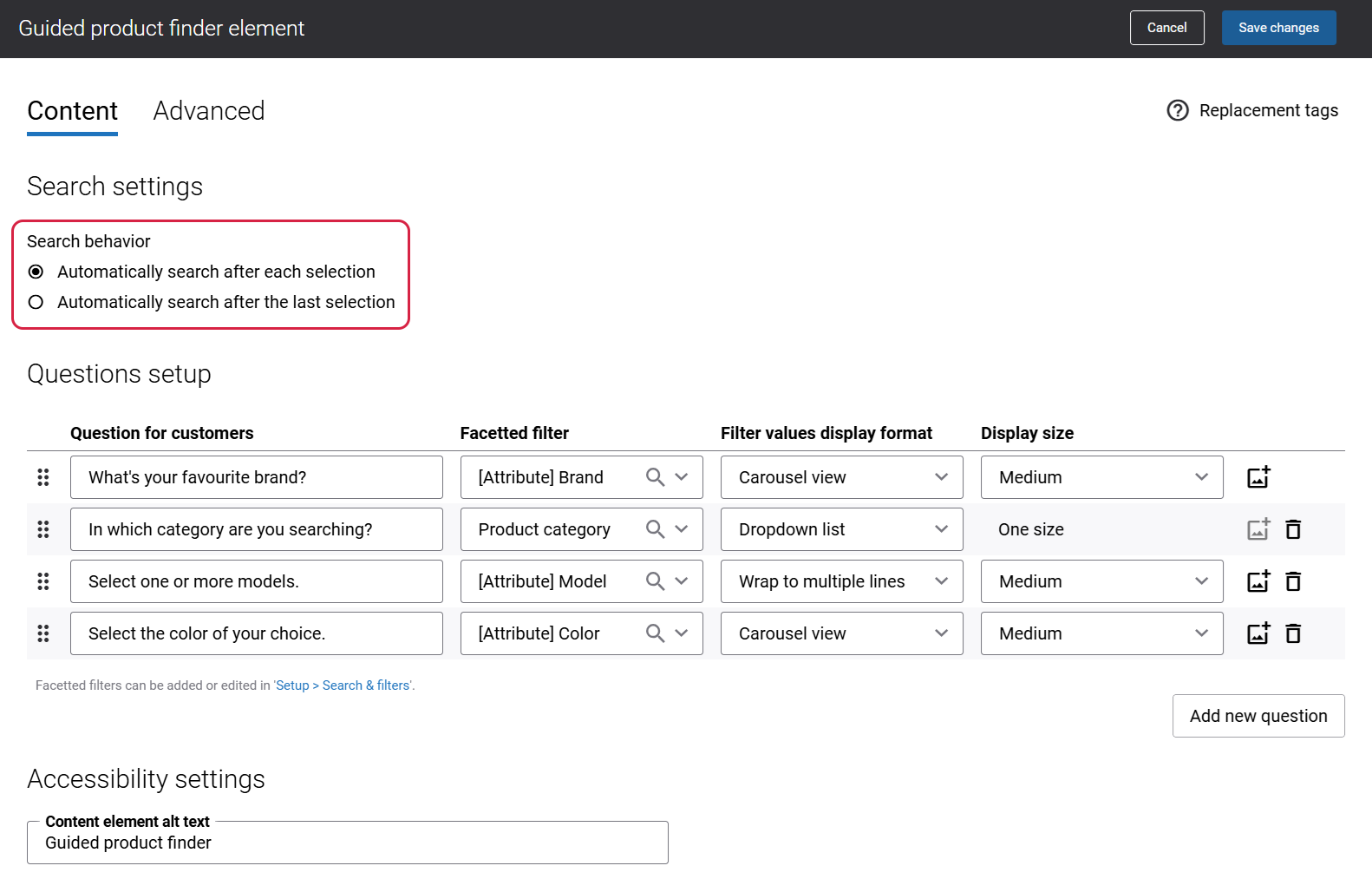Image resolution: width=1372 pixels, height=892 pixels.
Task: Switch to the Advanced tab
Action: pyautogui.click(x=209, y=111)
